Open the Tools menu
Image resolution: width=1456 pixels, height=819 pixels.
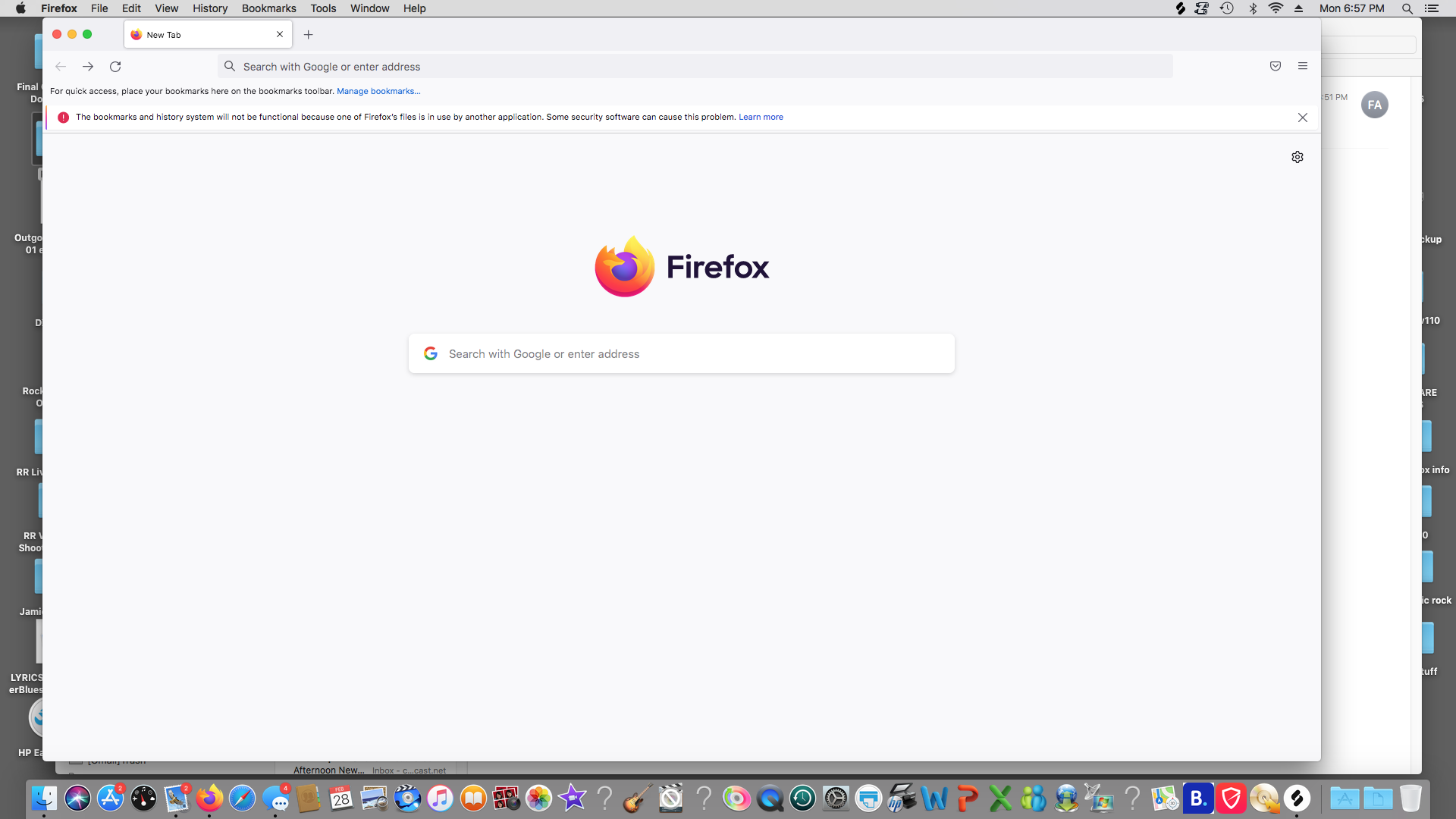tap(323, 8)
